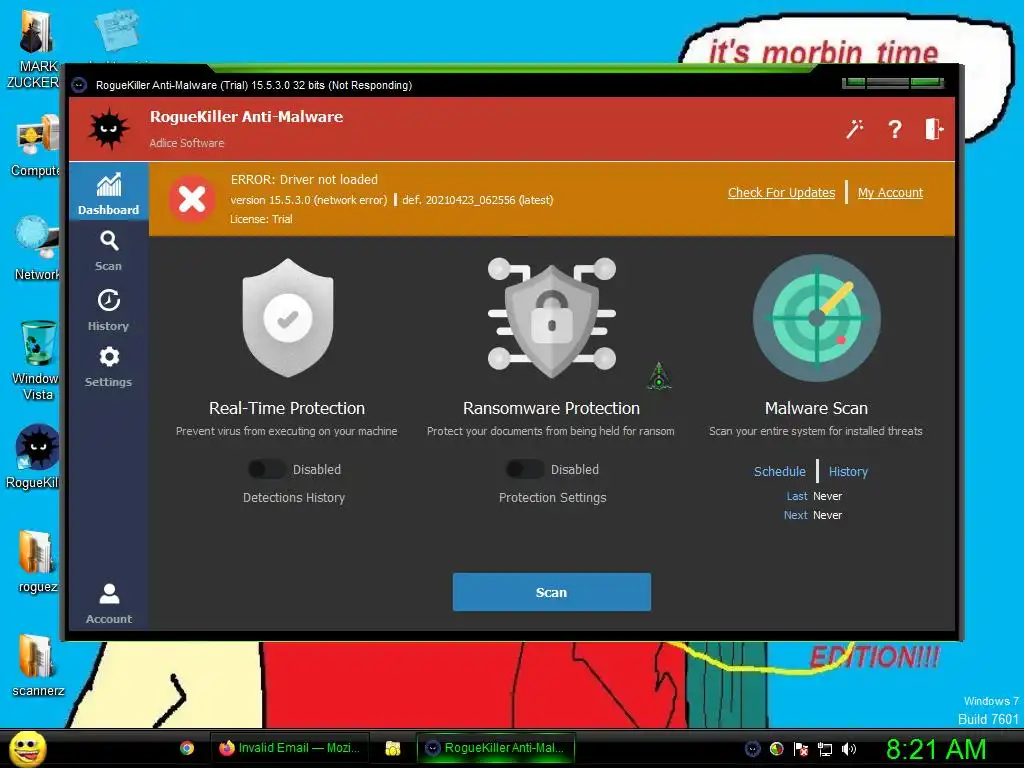
Task: Click the Real-Time Protection shield icon
Action: point(287,317)
